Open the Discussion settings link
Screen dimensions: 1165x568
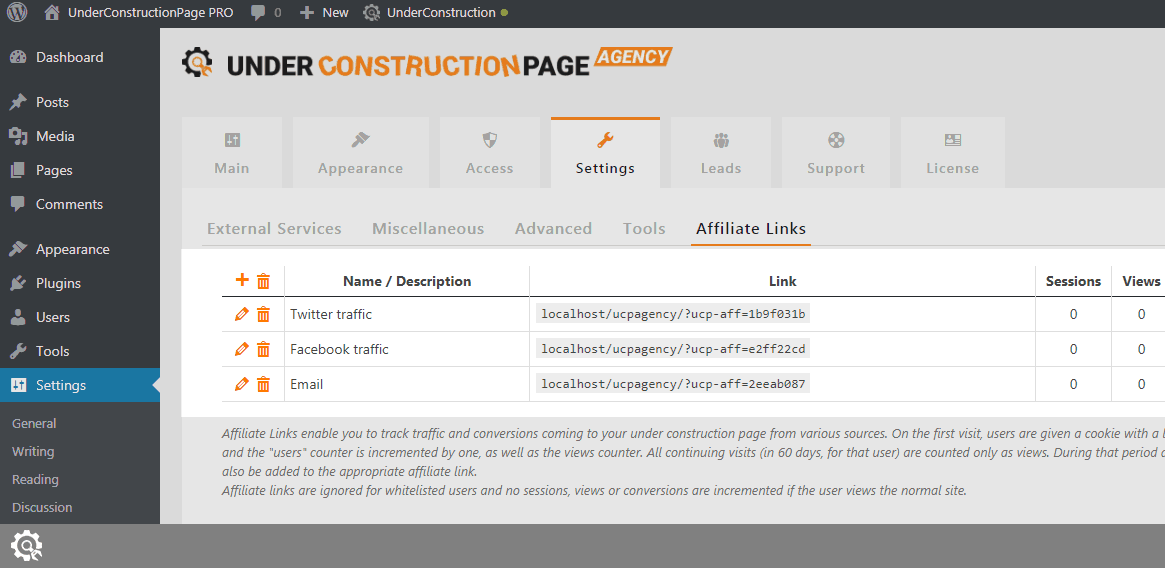tap(42, 507)
